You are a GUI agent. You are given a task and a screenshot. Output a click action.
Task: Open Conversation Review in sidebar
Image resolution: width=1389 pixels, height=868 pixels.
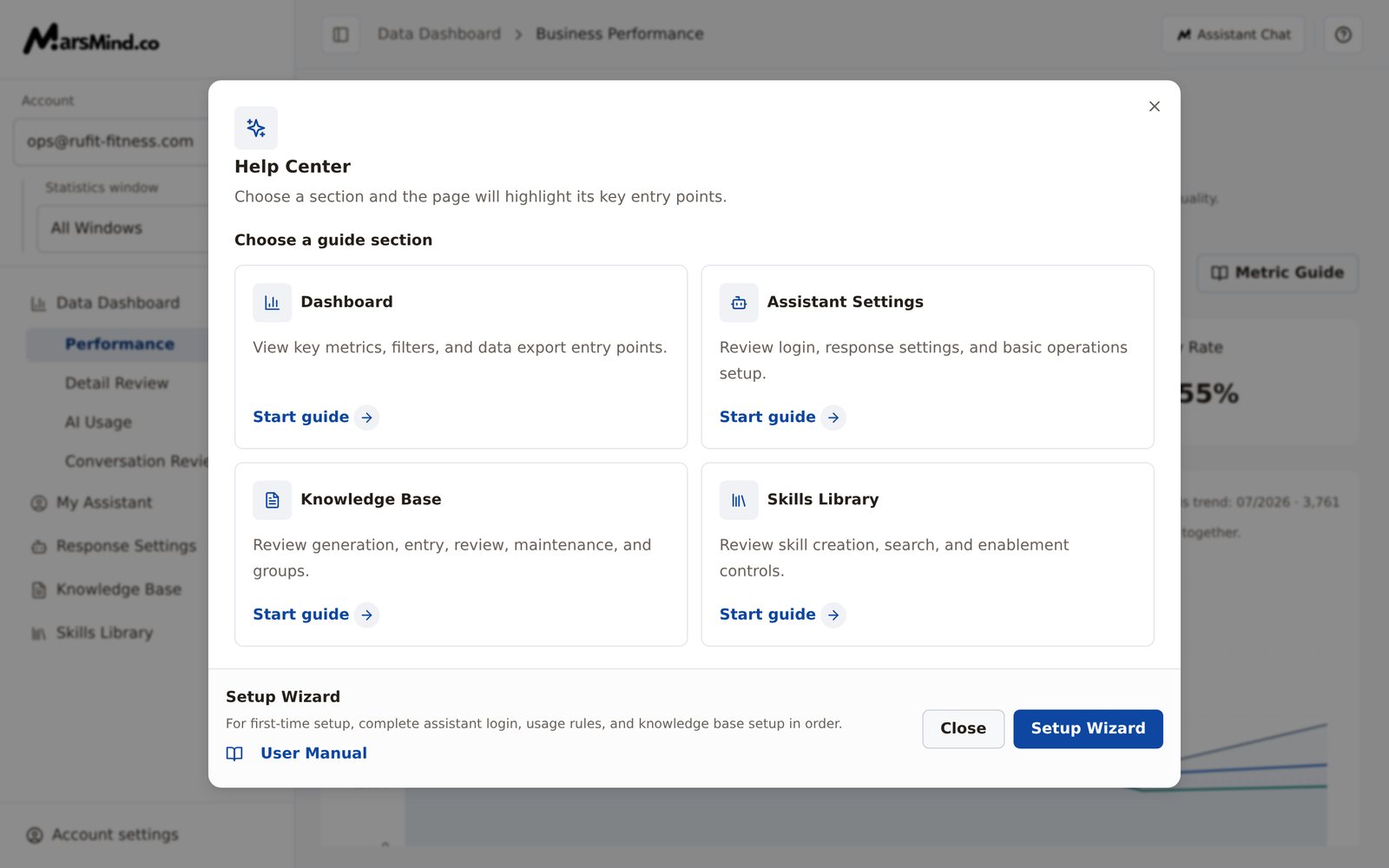click(136, 462)
